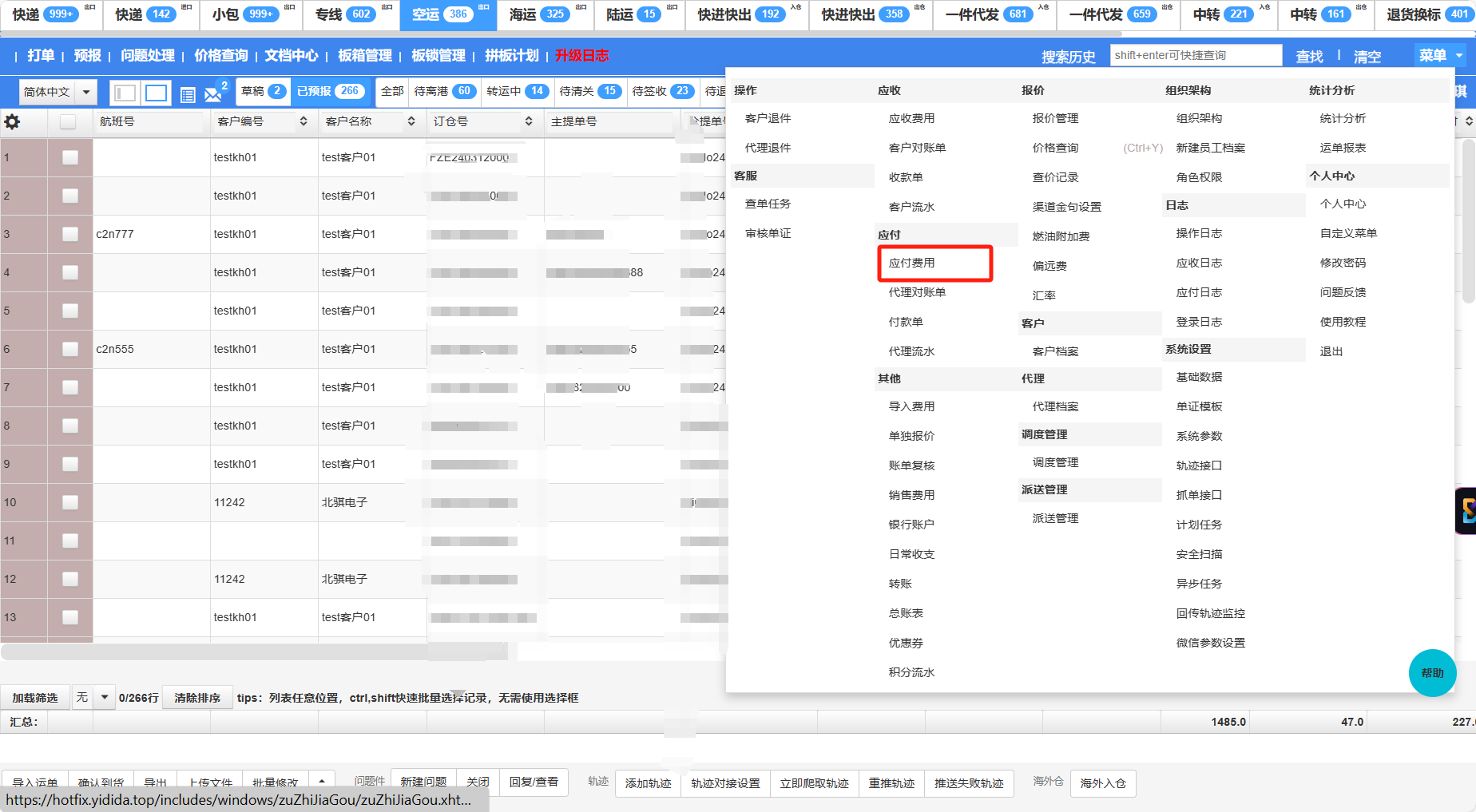Click the mail envelope notification icon
Image resolution: width=1476 pixels, height=812 pixels.
213,94
